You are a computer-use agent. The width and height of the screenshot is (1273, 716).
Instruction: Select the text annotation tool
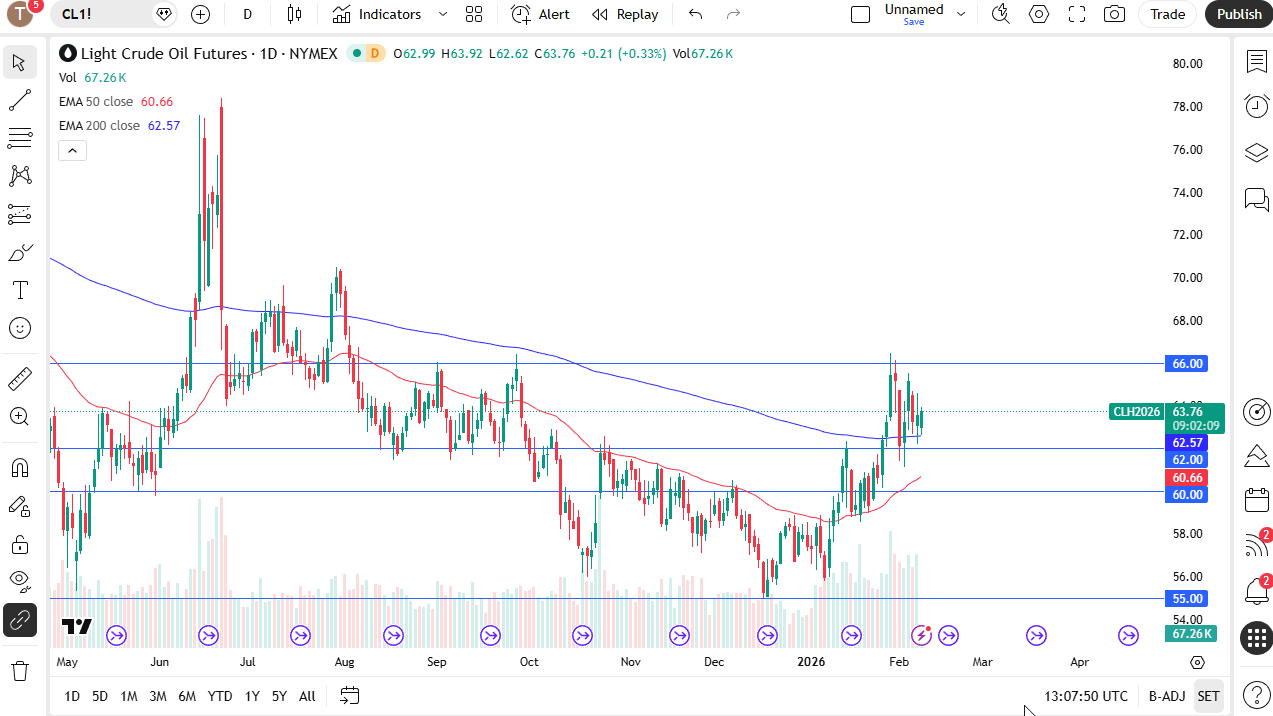(19, 290)
